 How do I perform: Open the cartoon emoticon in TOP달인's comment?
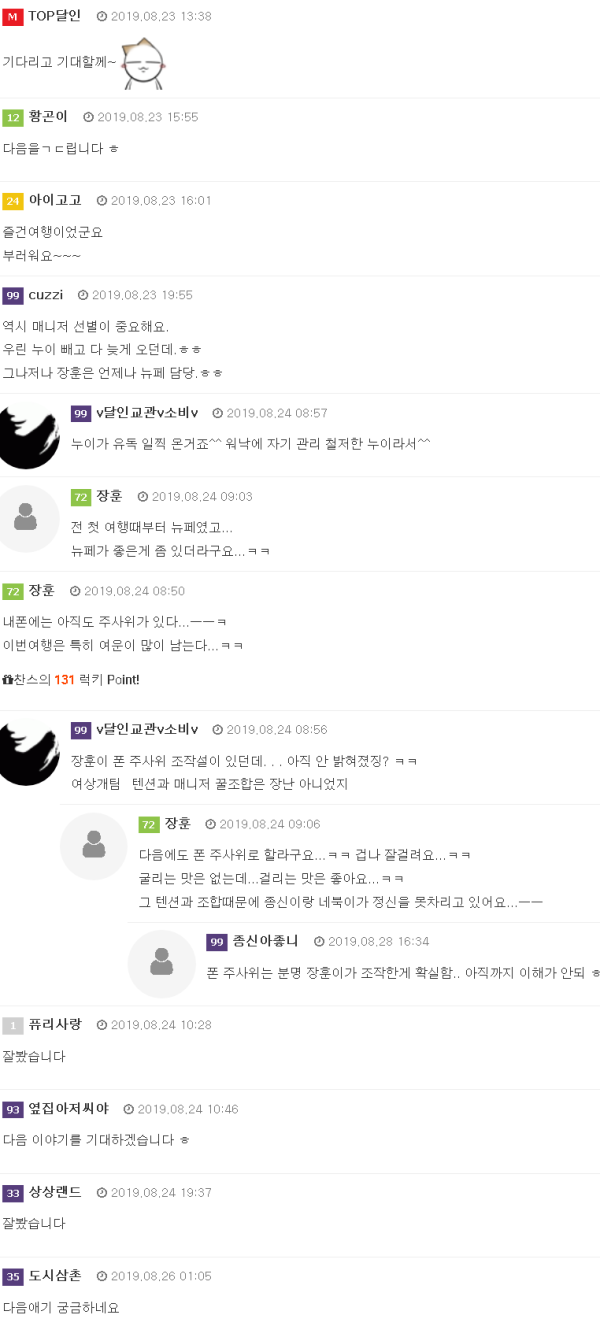coord(144,62)
